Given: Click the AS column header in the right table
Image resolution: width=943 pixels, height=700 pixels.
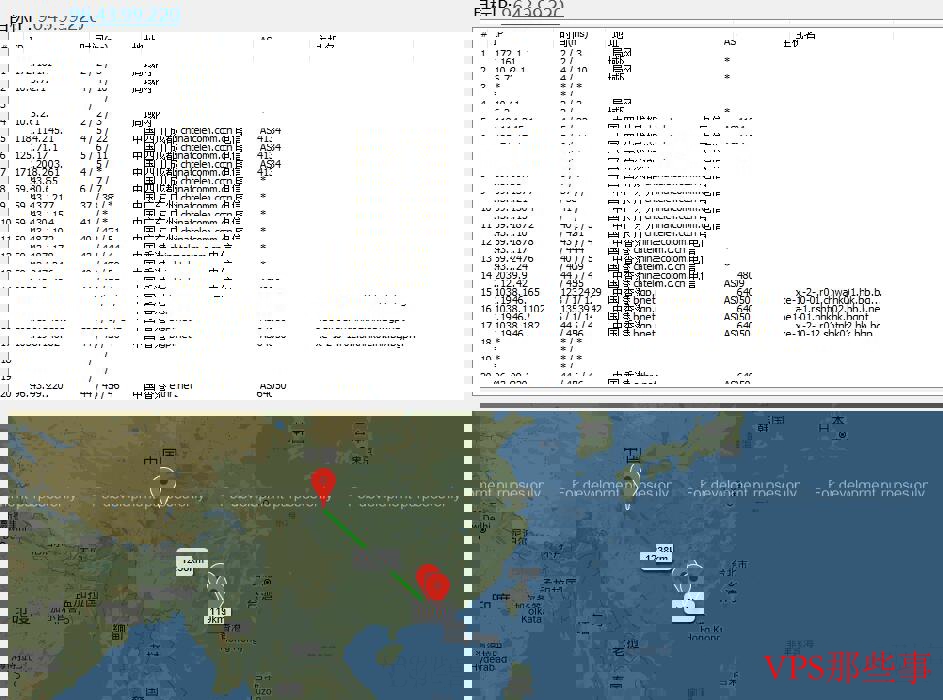Looking at the screenshot, I should click(x=729, y=42).
